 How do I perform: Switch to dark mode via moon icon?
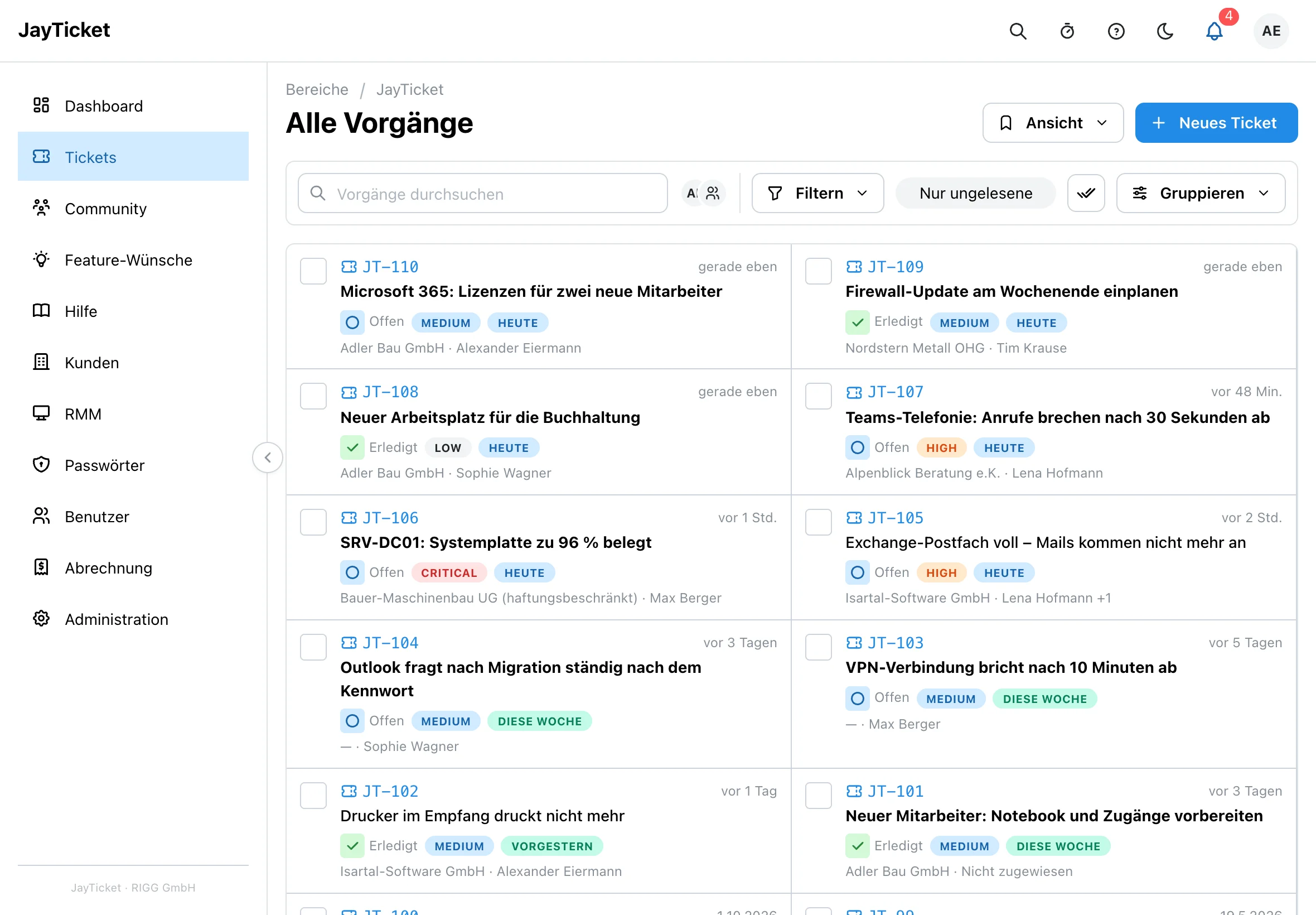pyautogui.click(x=1165, y=31)
